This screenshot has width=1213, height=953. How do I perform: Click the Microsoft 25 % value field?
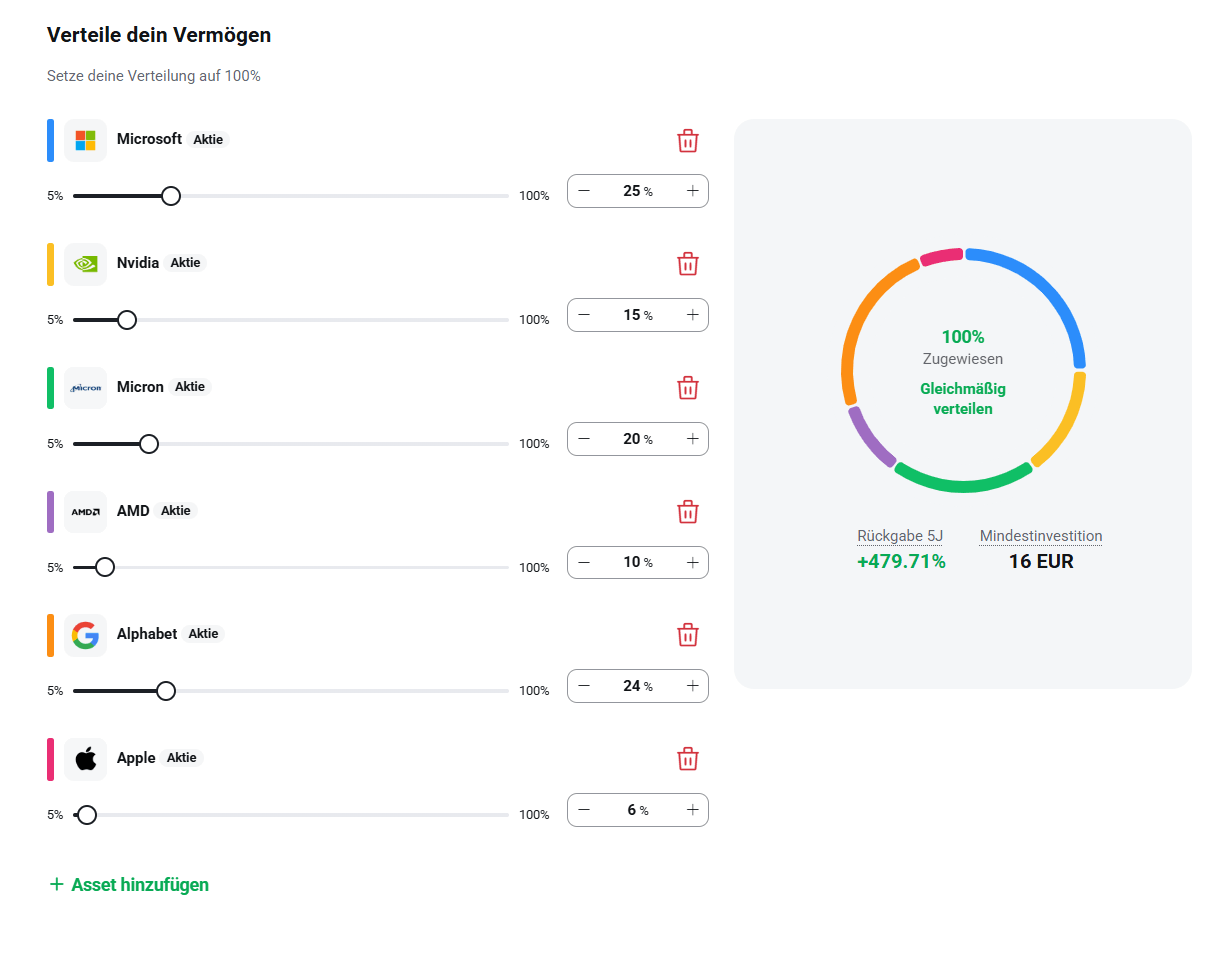pyautogui.click(x=637, y=191)
